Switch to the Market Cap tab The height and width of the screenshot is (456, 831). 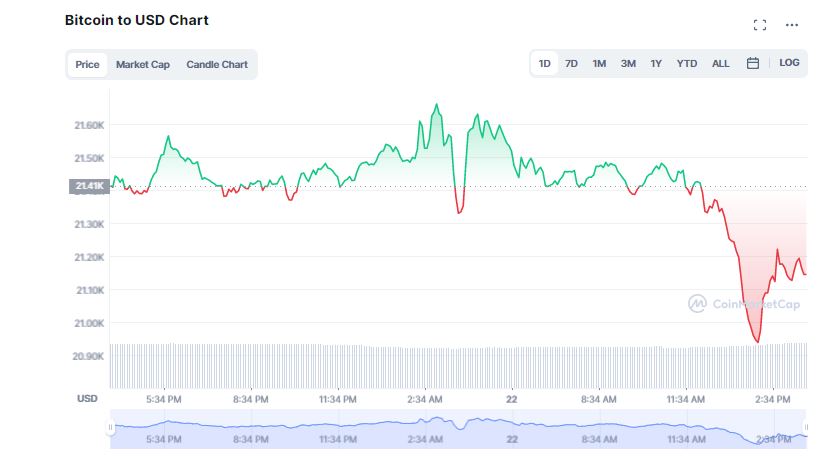[143, 65]
